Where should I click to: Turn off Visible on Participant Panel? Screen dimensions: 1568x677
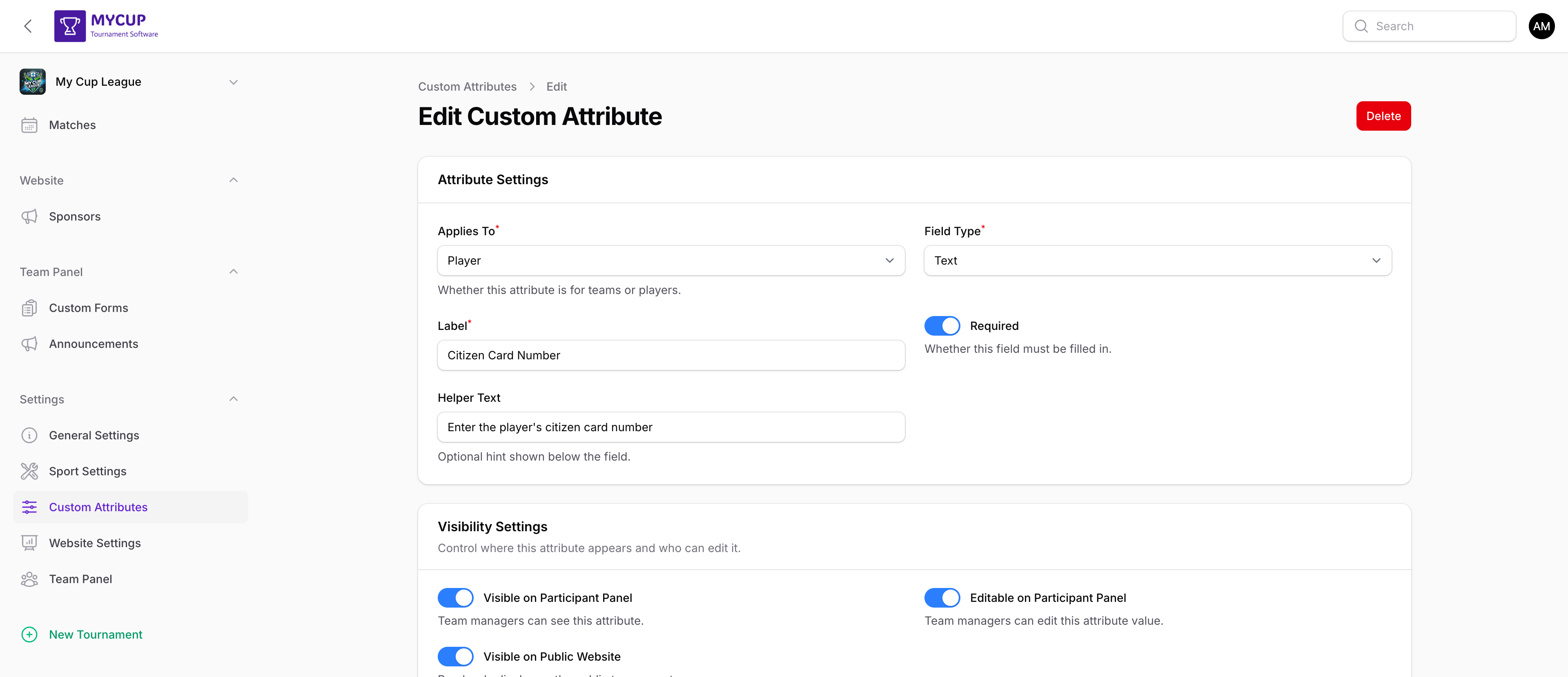(x=455, y=597)
